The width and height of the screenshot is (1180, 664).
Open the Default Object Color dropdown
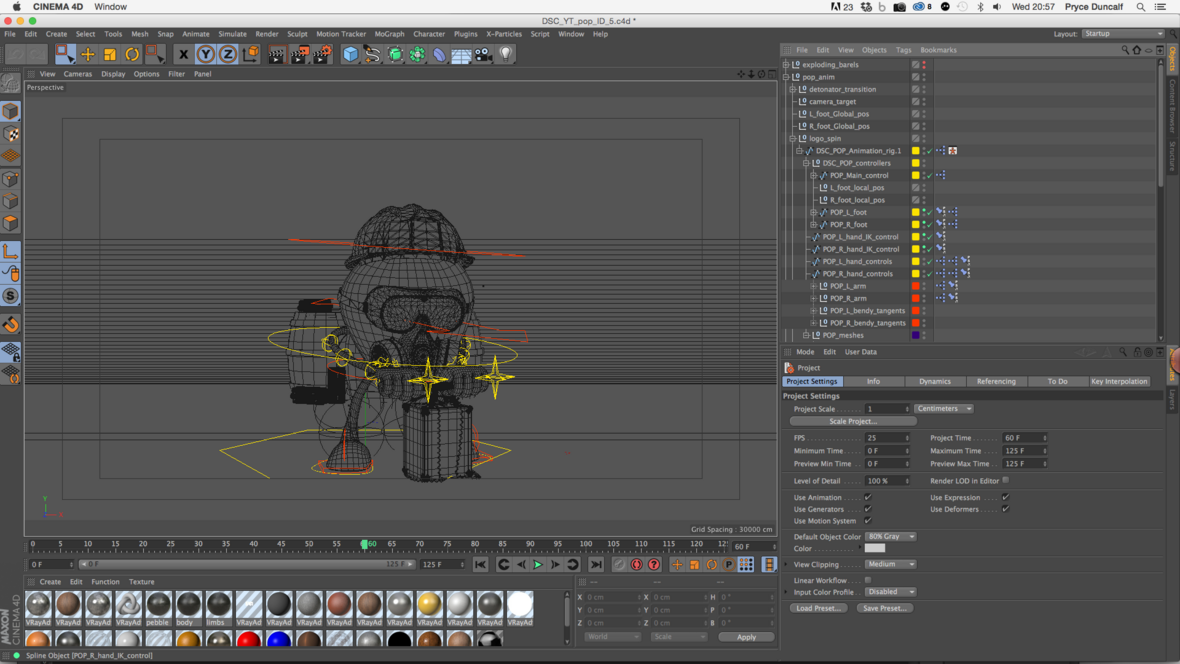890,537
